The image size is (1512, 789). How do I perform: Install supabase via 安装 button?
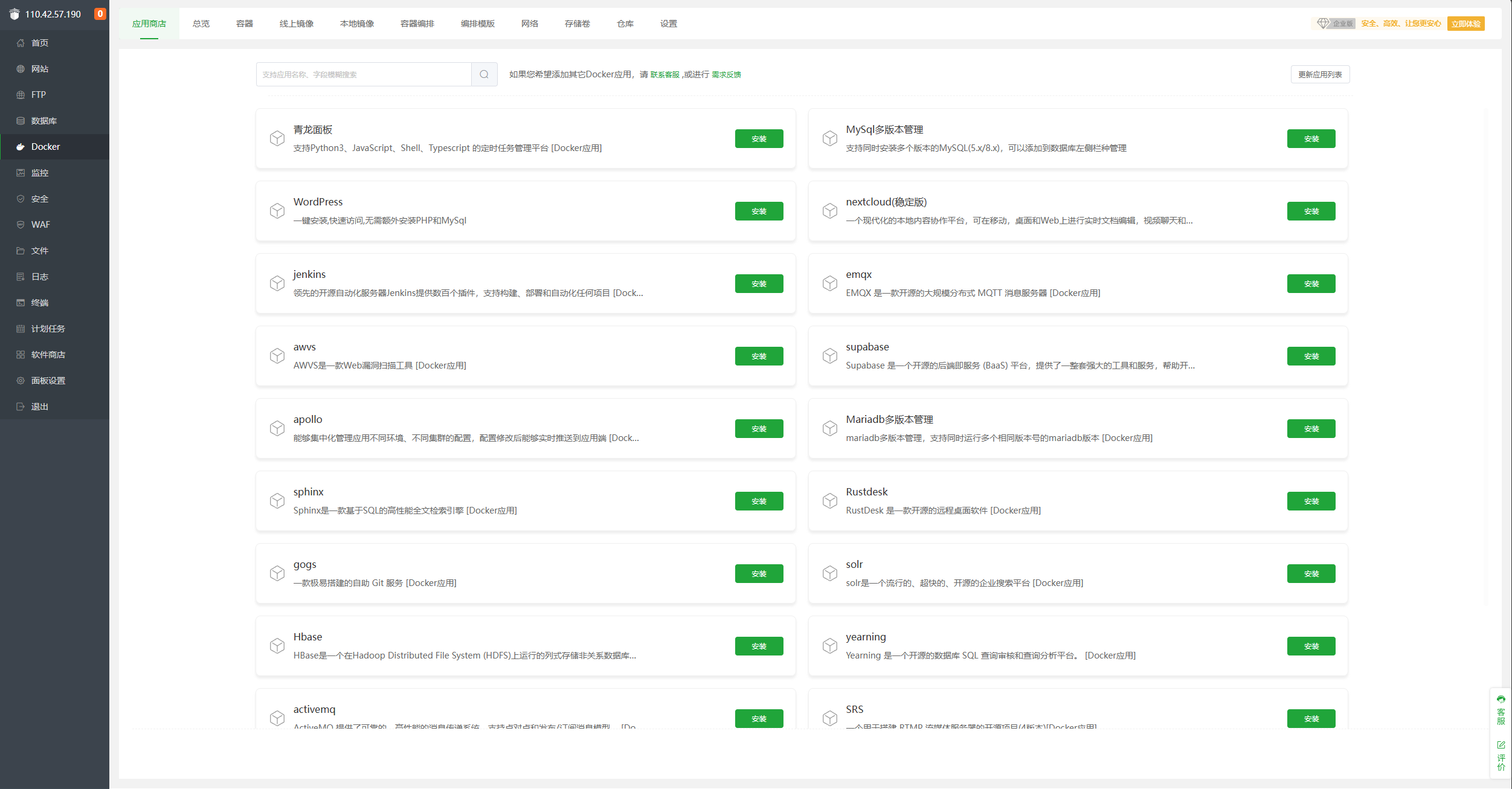(1311, 356)
